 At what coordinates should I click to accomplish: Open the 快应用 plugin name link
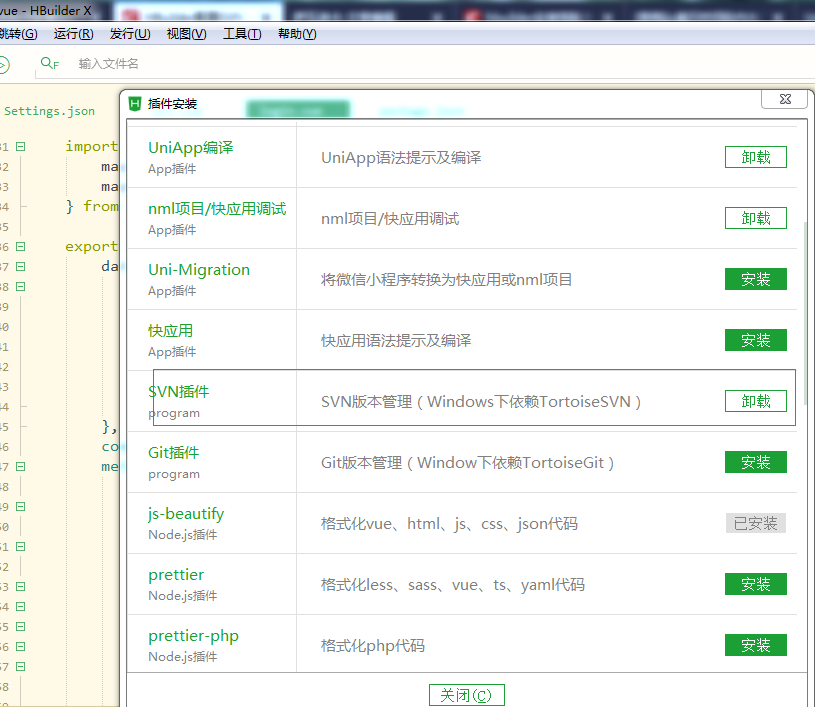(170, 331)
